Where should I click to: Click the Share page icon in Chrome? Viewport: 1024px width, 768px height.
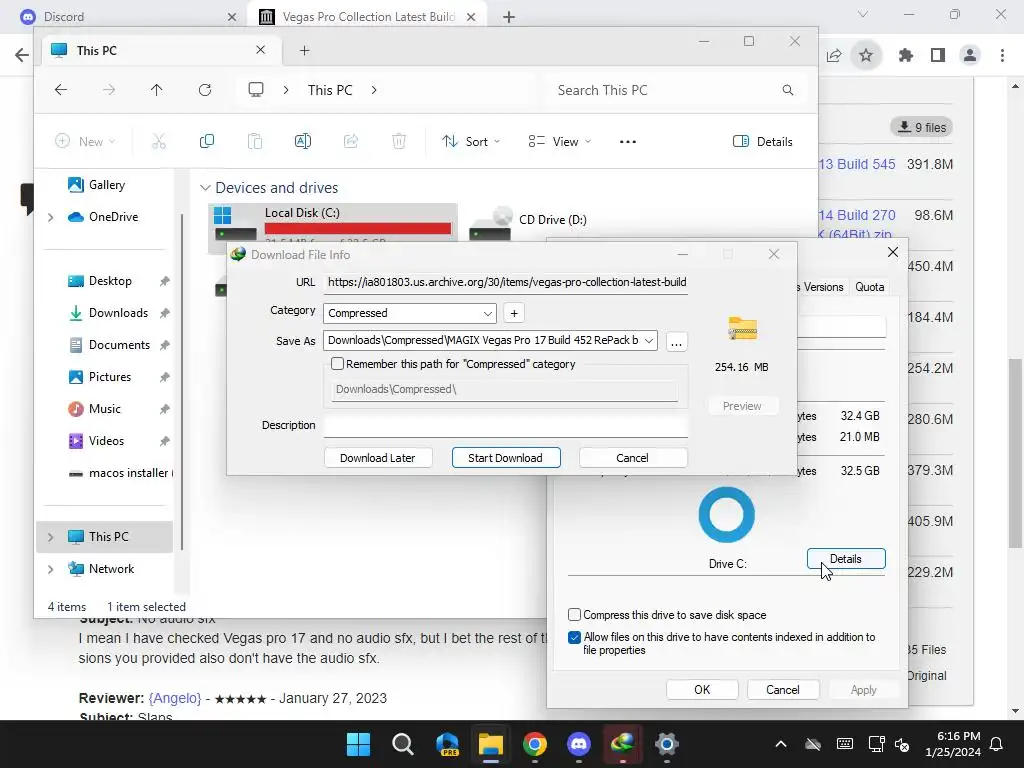tap(834, 56)
